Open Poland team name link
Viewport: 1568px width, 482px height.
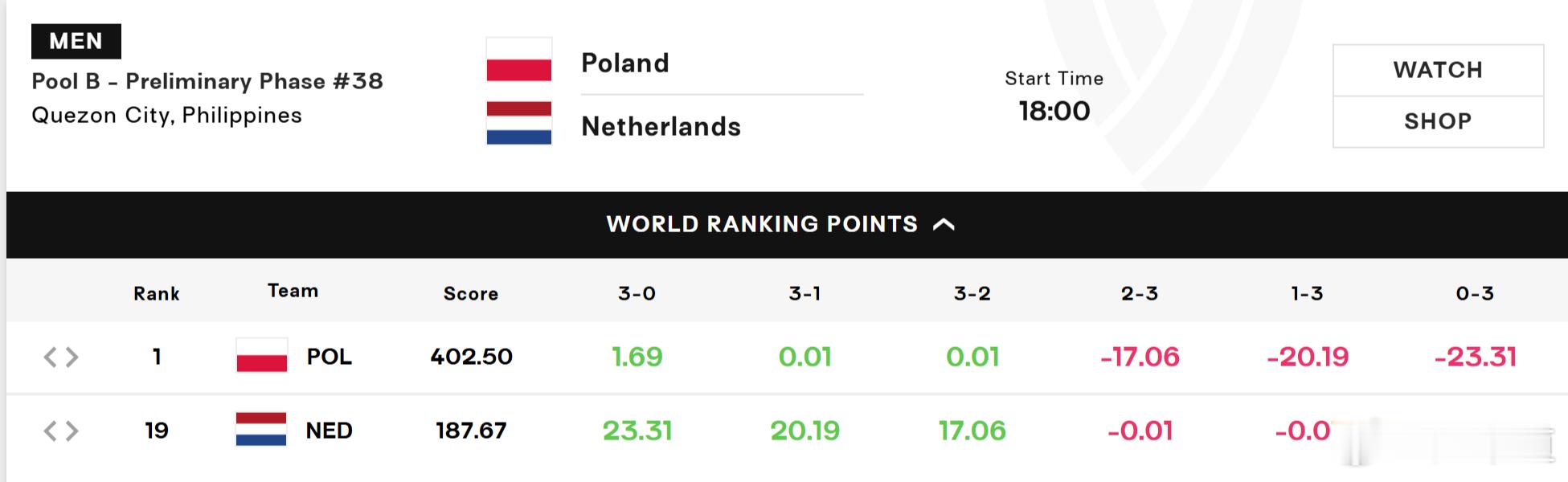point(624,63)
